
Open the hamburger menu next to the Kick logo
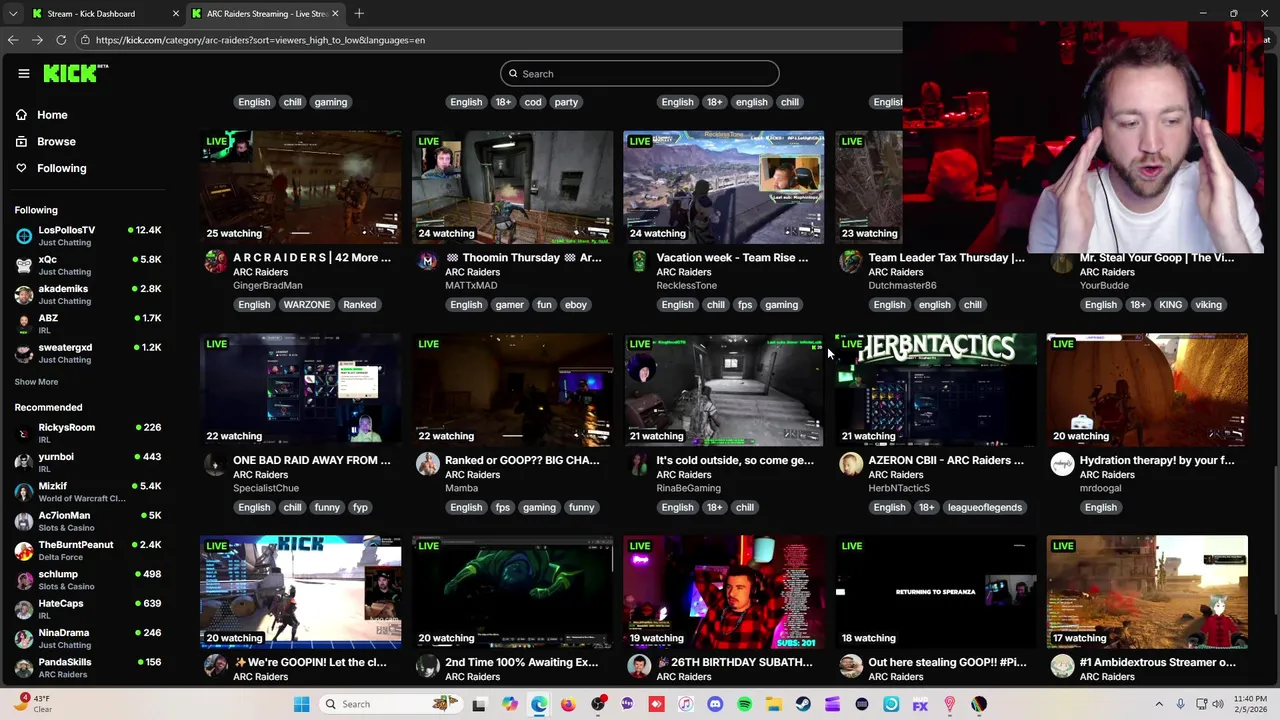[x=24, y=73]
